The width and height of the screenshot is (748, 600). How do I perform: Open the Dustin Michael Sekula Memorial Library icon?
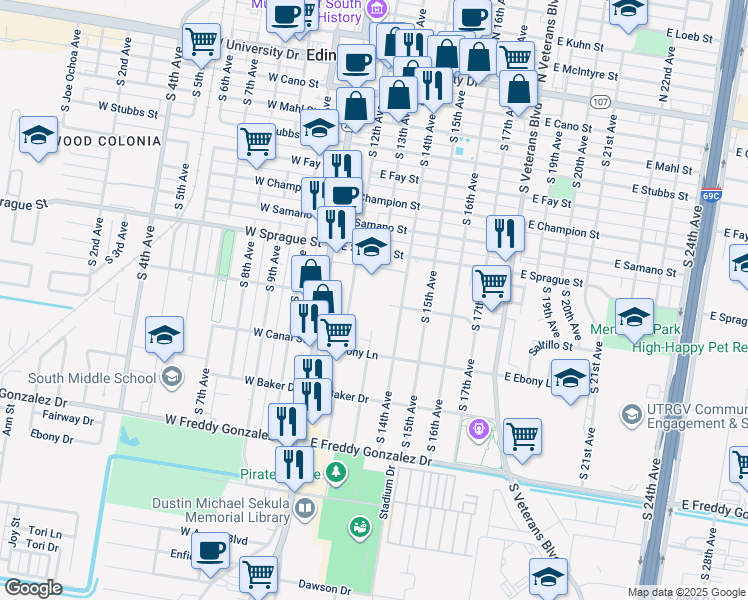(x=305, y=510)
